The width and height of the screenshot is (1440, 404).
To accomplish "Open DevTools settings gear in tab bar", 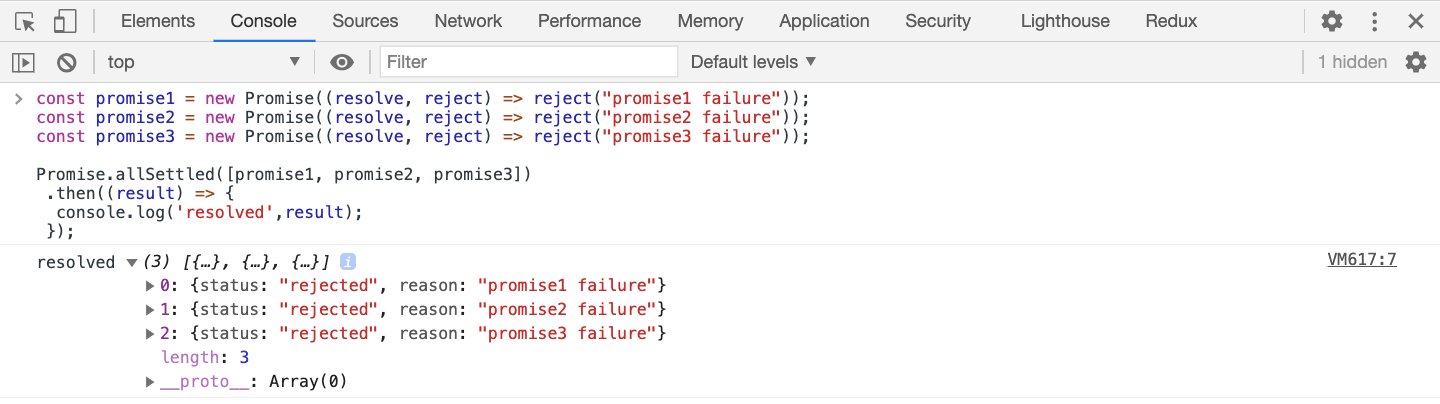I will click(x=1332, y=21).
